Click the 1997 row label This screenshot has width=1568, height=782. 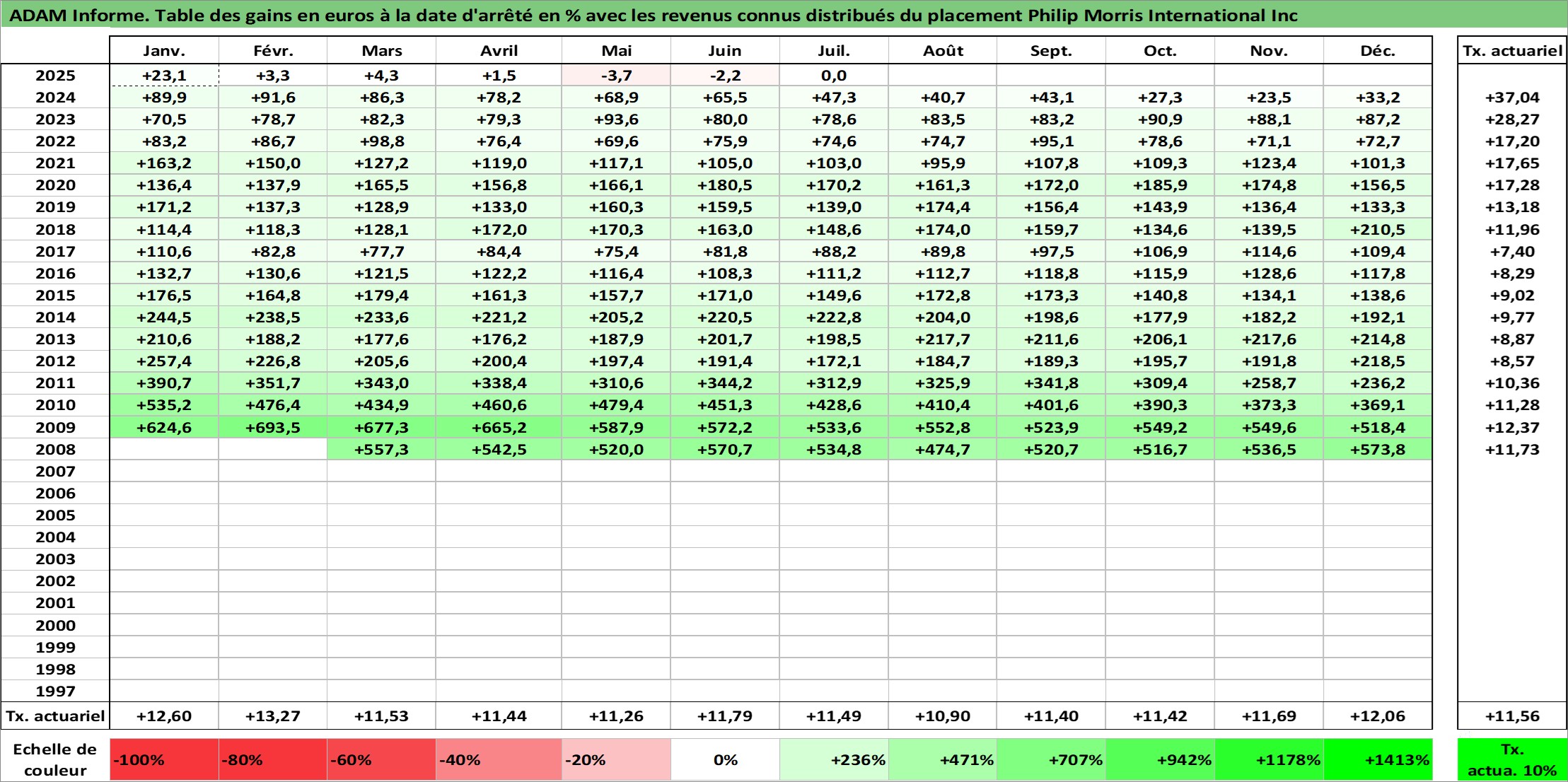[x=55, y=691]
